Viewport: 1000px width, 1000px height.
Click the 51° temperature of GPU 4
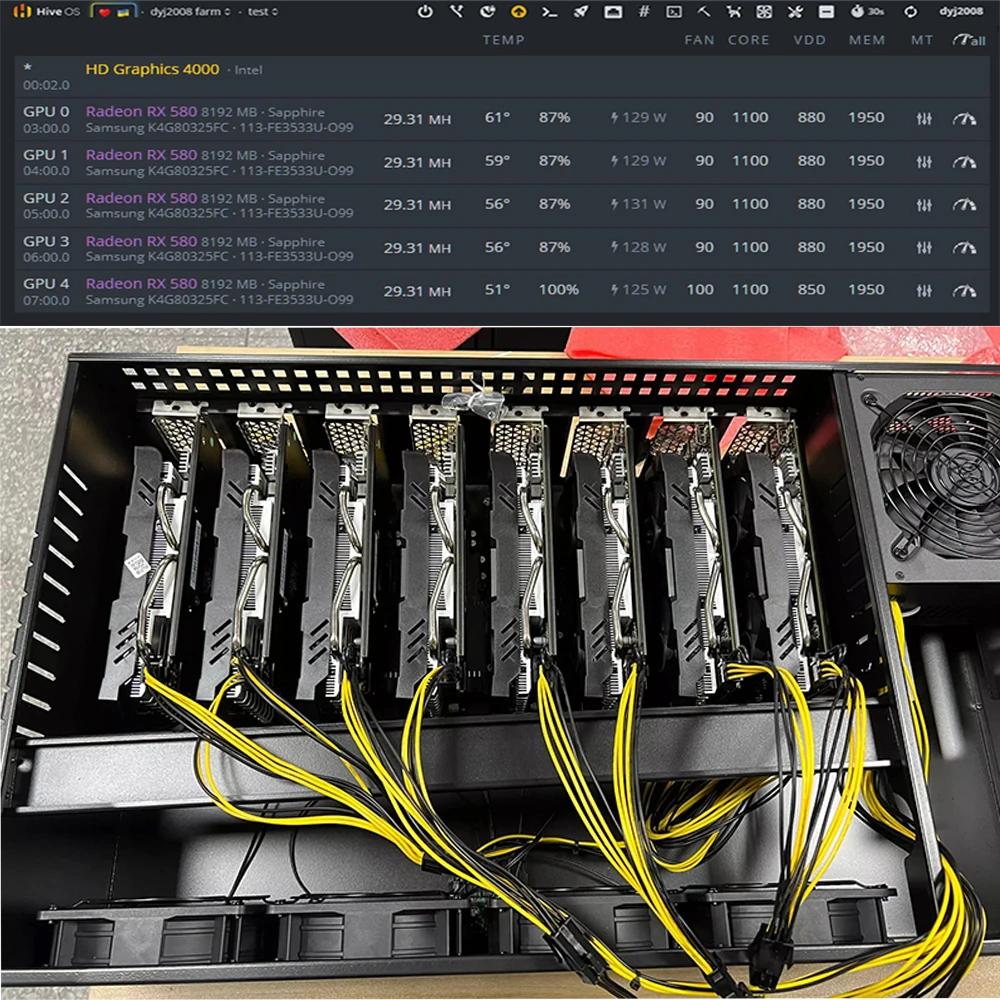click(497, 290)
